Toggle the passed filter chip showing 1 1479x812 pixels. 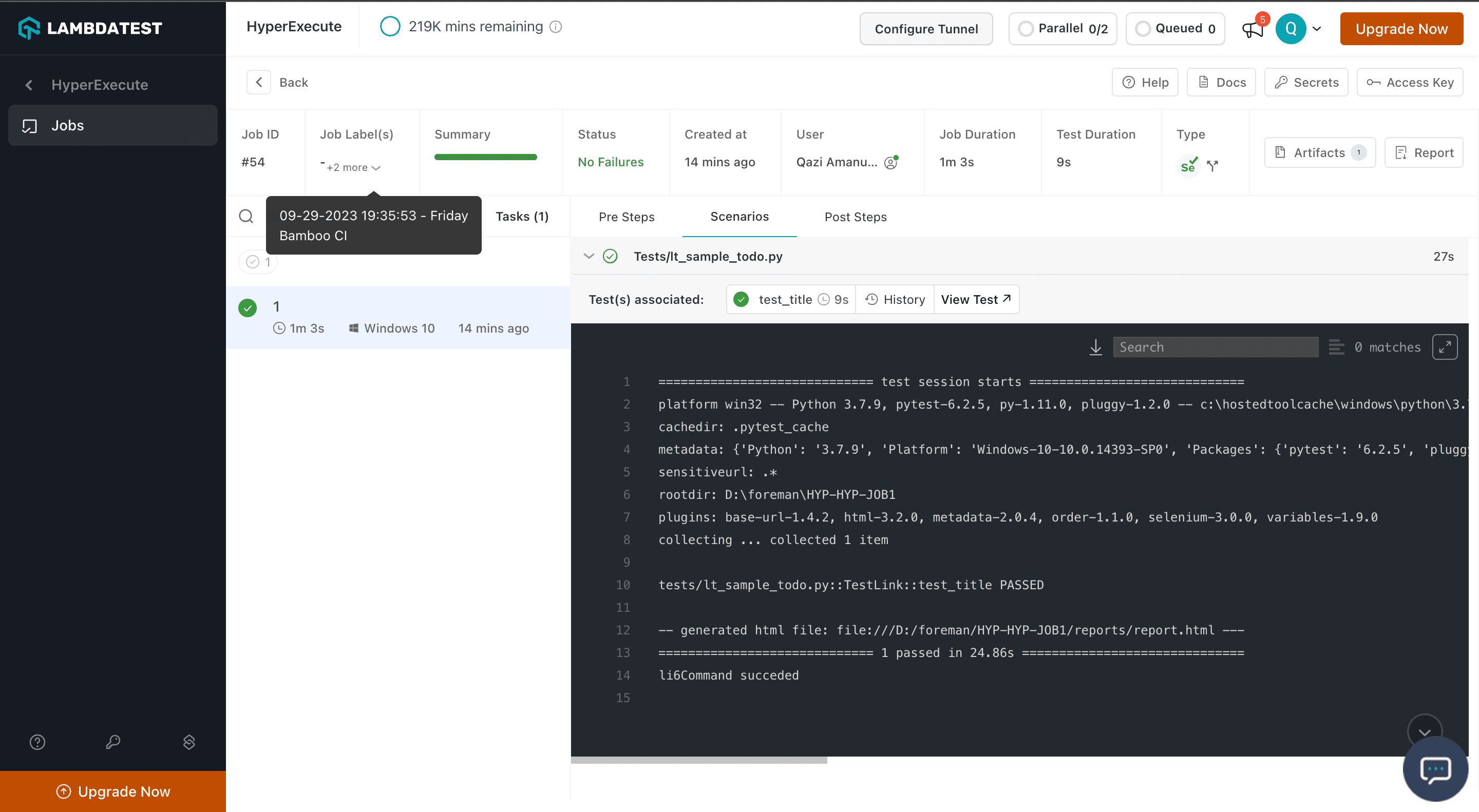coord(258,262)
